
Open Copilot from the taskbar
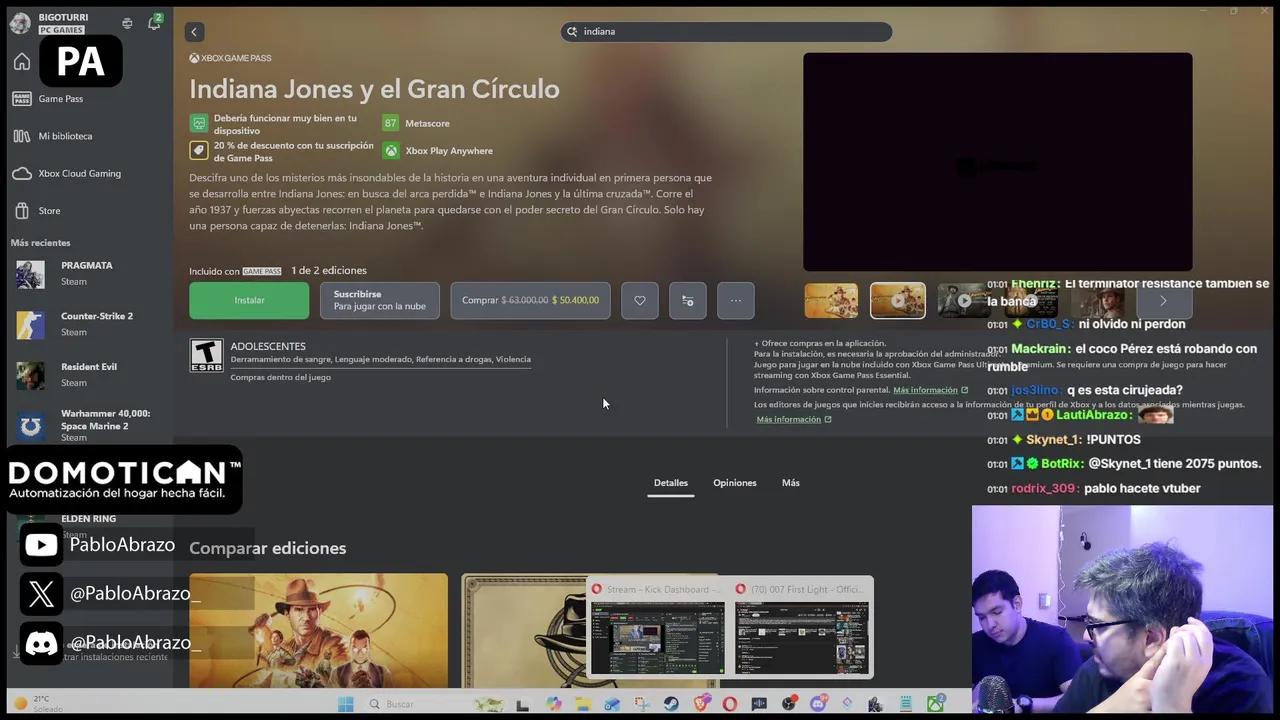(x=554, y=704)
